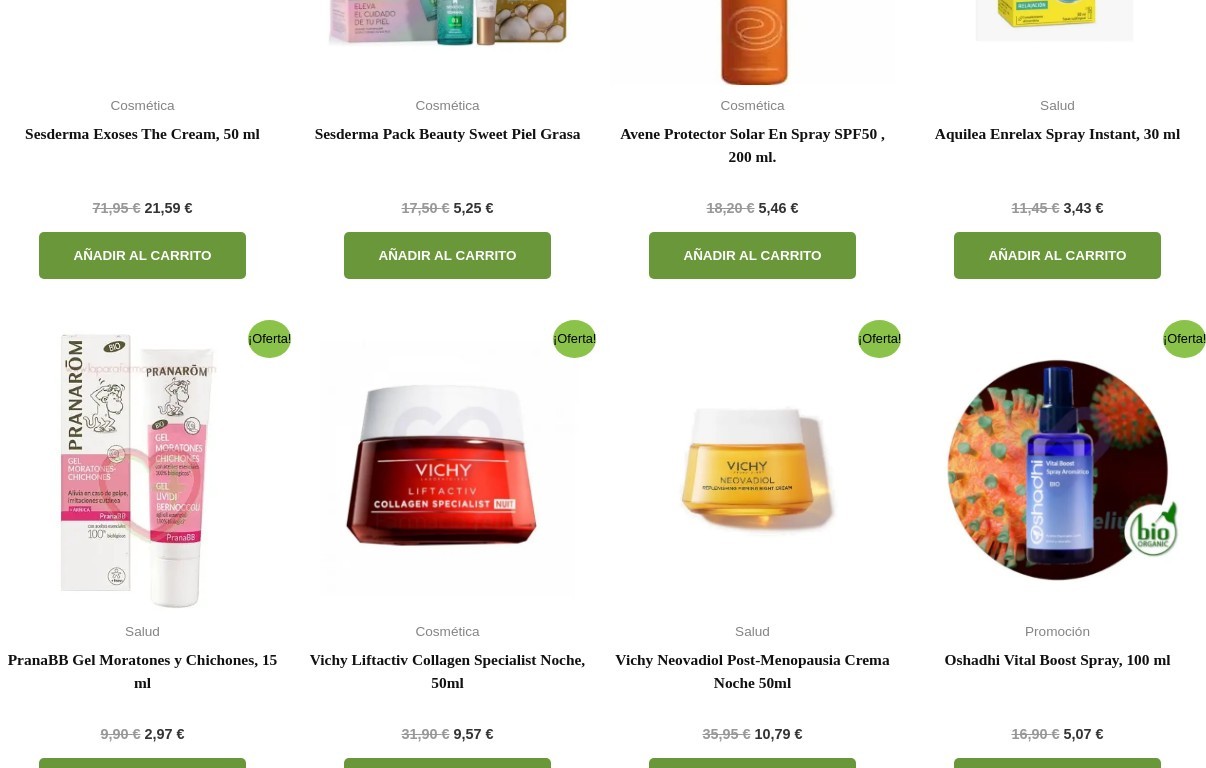
Task: Open Vichy Neovadiol Post-Menopausia Crema Noche link
Action: click(752, 671)
